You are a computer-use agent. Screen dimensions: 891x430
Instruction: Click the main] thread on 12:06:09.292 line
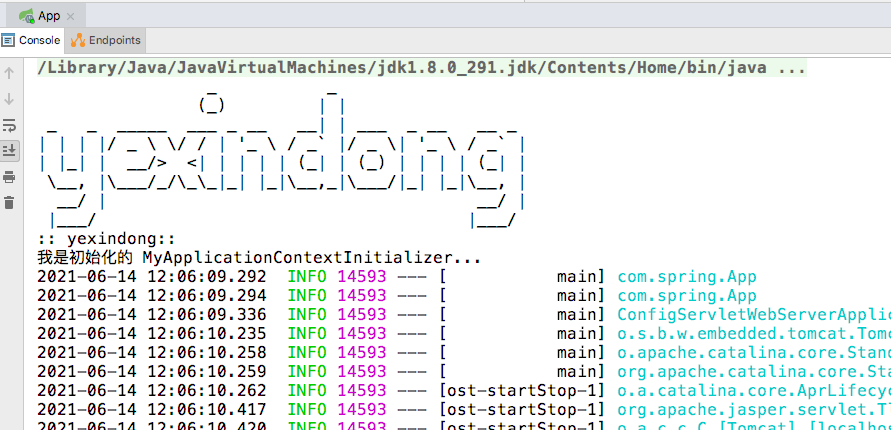[x=581, y=277]
